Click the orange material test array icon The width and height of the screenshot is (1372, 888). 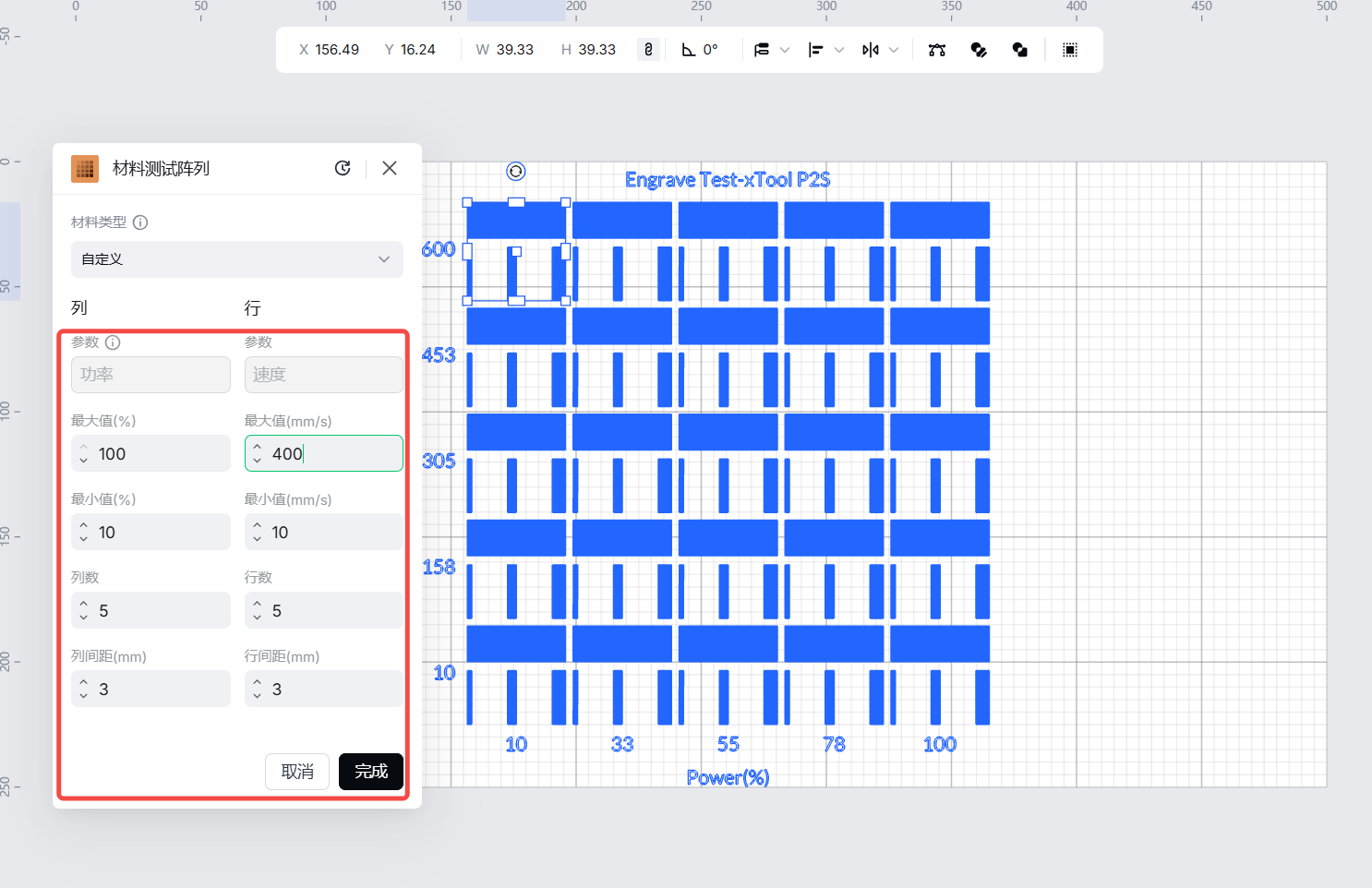pyautogui.click(x=85, y=168)
